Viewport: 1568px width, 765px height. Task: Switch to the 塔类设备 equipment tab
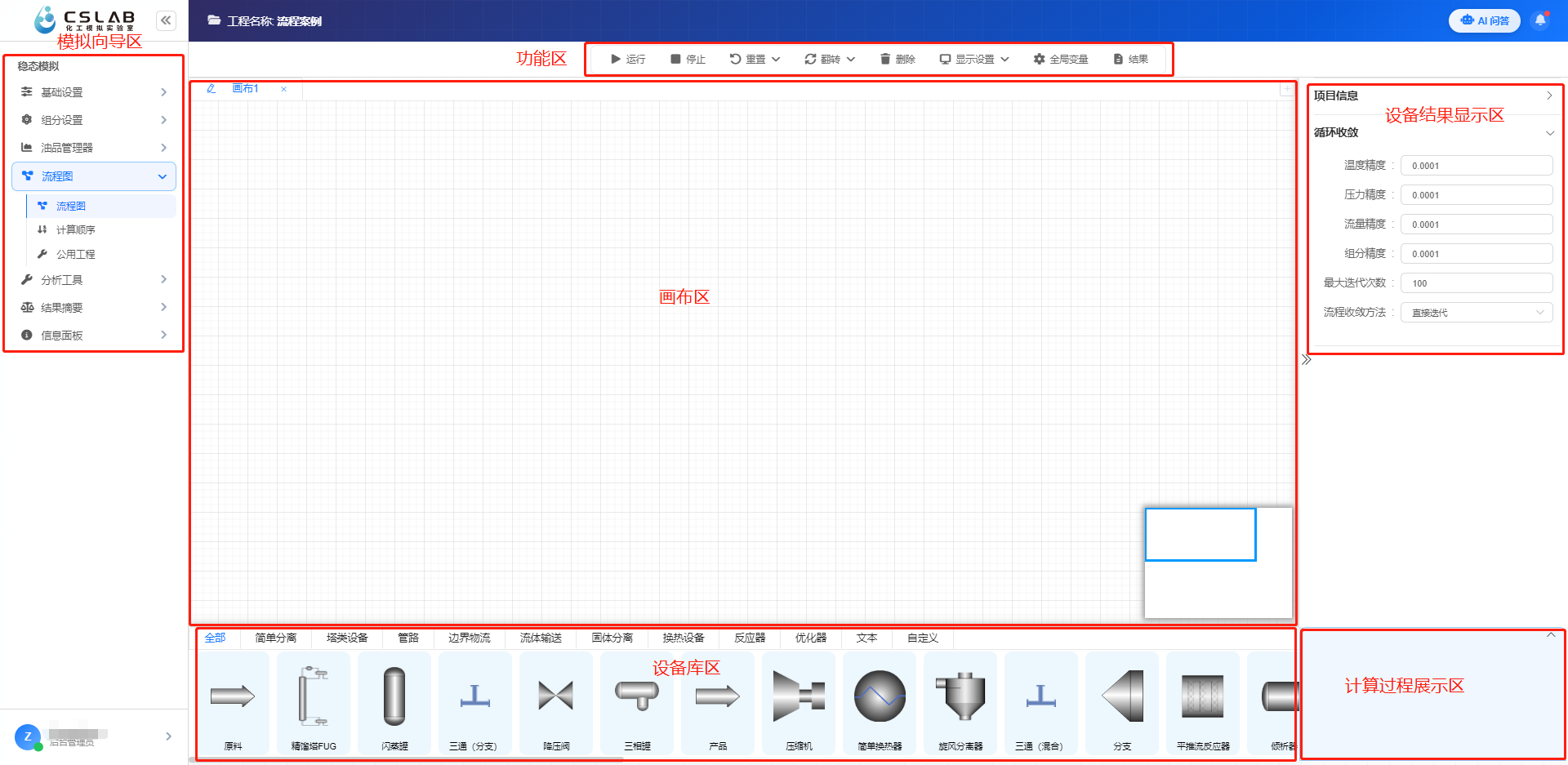point(347,638)
